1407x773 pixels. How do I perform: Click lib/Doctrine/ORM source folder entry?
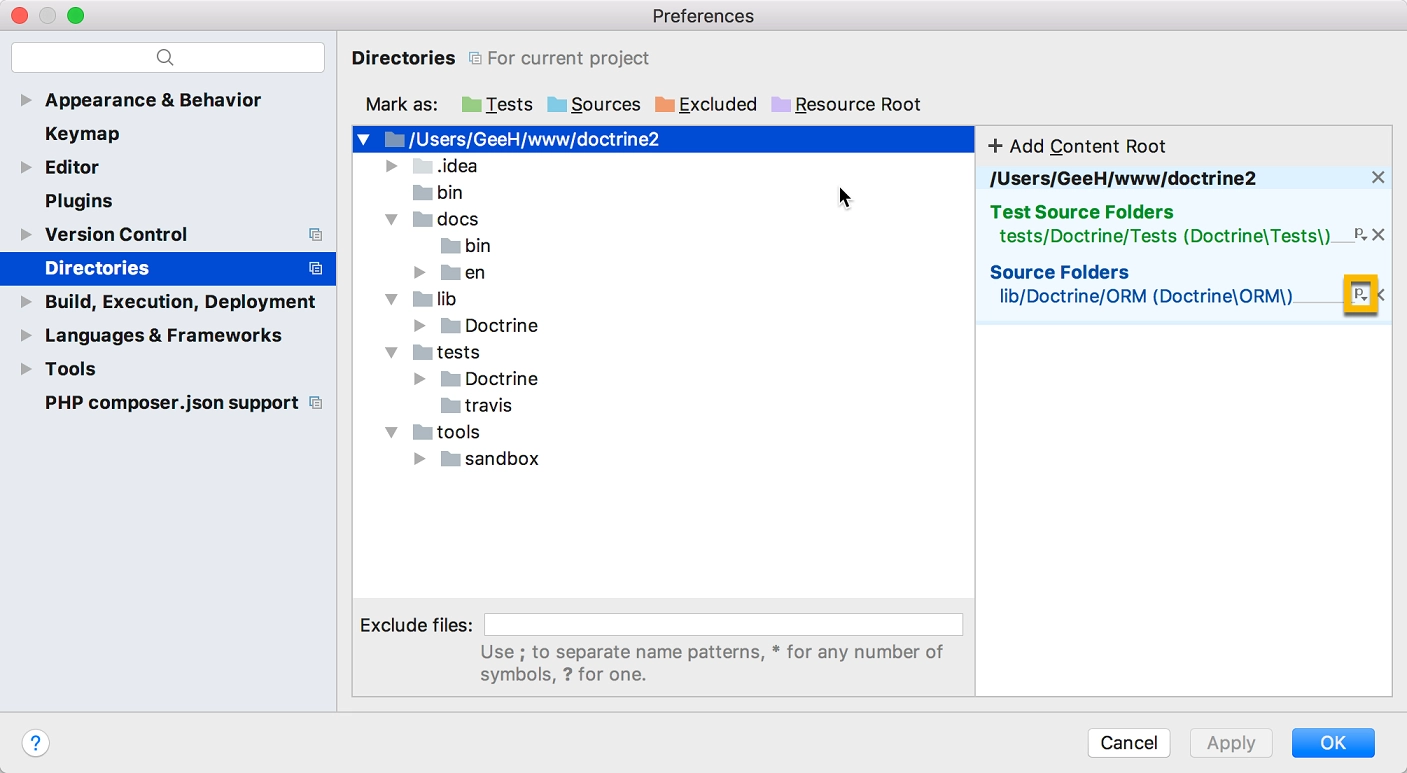pos(1146,296)
